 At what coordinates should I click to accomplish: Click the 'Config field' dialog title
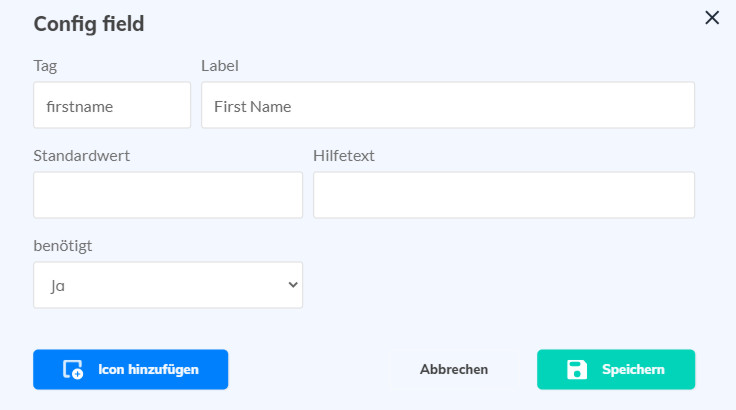coord(89,24)
